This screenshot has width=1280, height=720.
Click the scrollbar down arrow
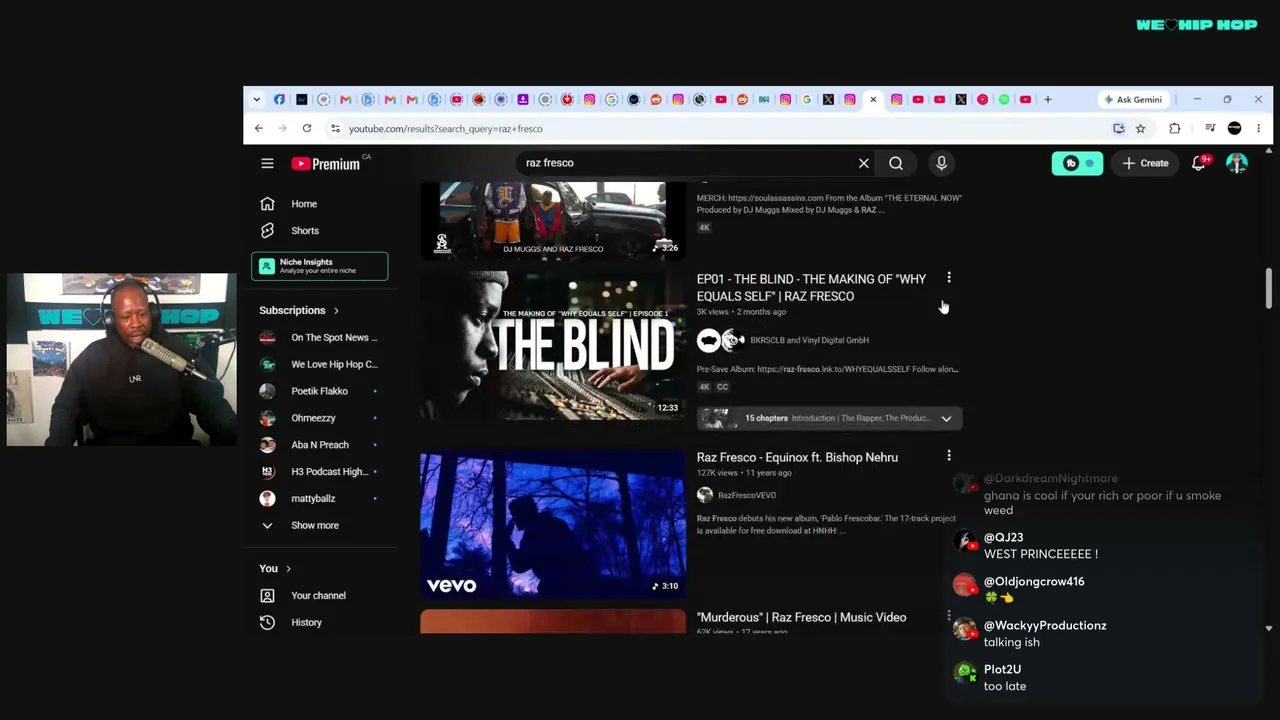1269,629
